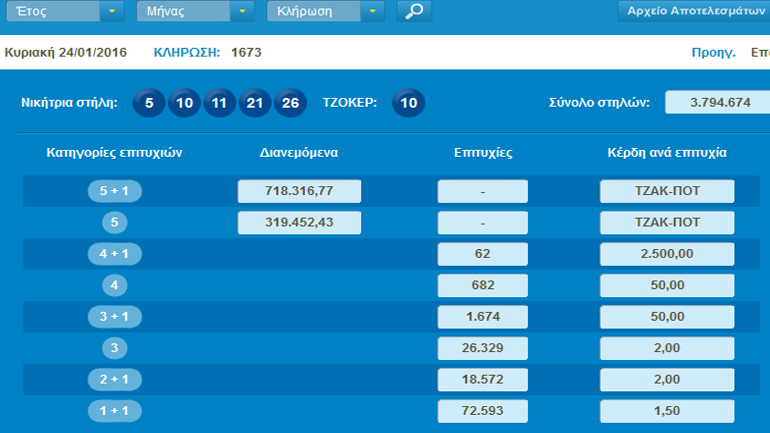Click the successes value 18.572
770x433 pixels.
pos(483,379)
